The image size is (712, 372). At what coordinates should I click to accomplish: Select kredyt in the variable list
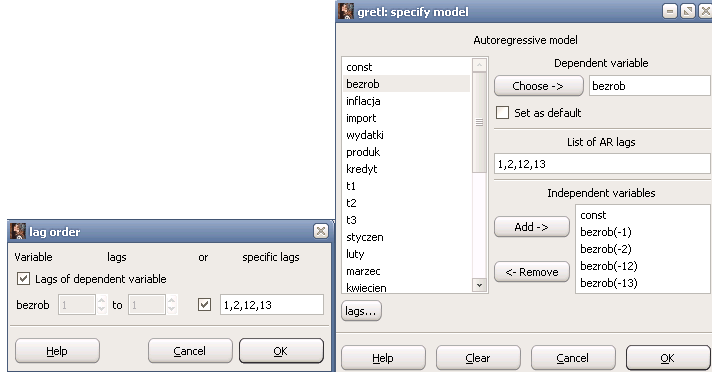407,169
